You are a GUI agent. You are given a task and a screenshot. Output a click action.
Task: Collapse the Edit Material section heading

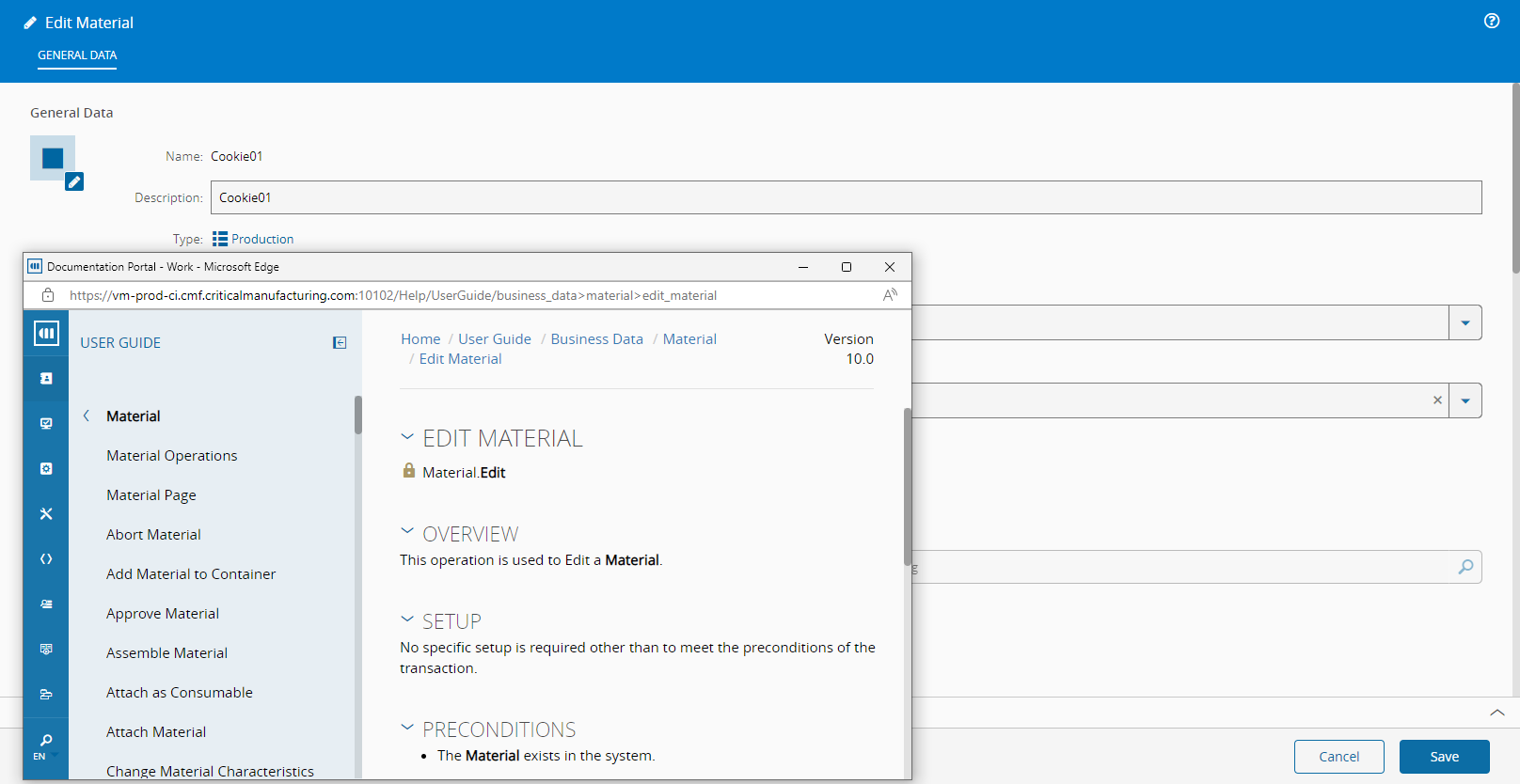point(407,437)
